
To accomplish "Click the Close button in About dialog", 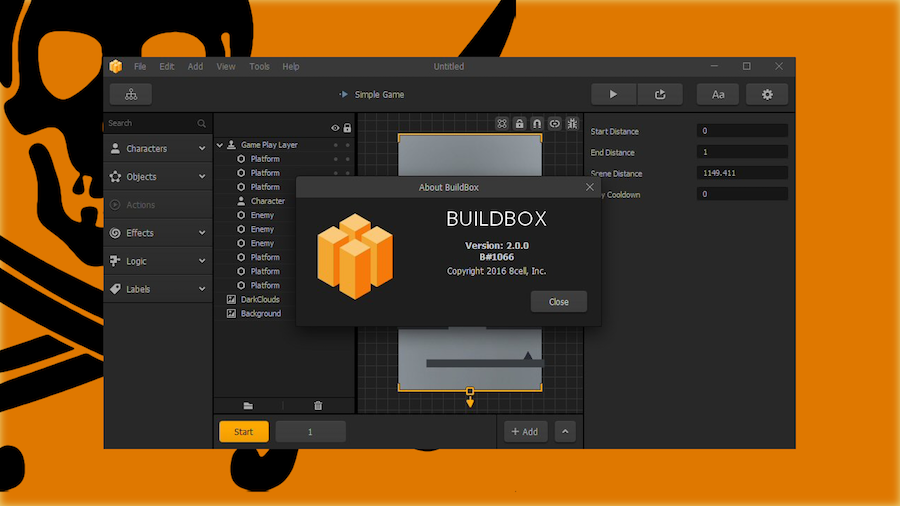I will (558, 302).
